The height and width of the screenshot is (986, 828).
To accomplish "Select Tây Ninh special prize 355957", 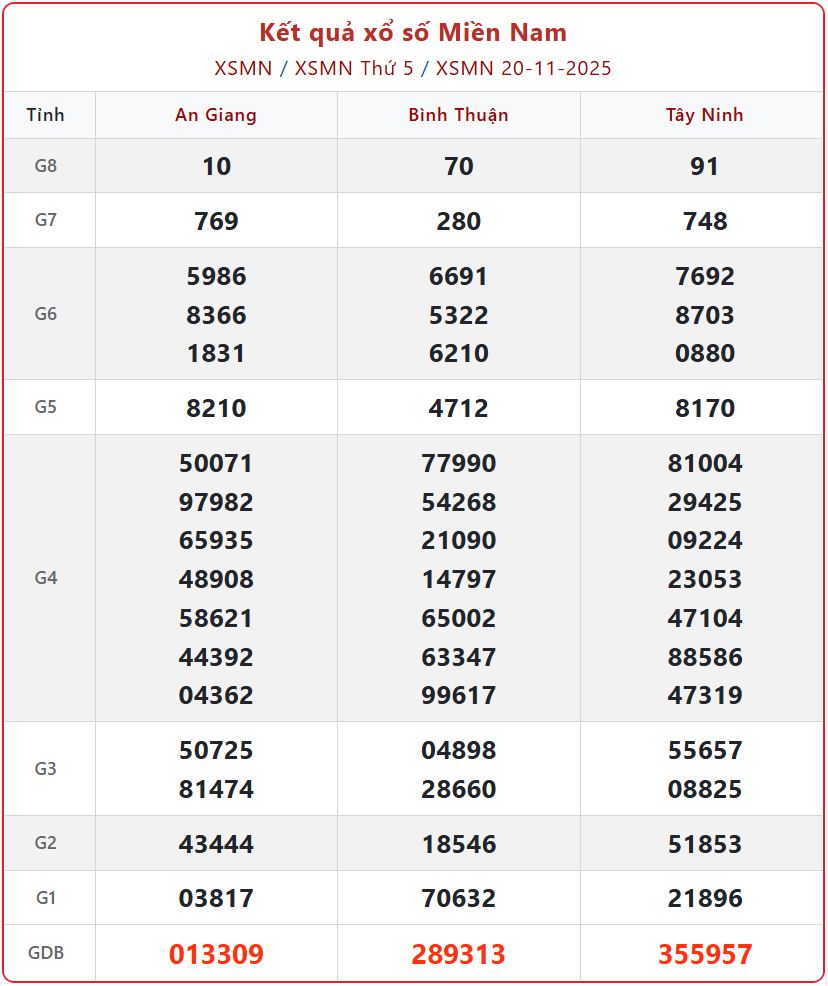I will 704,954.
